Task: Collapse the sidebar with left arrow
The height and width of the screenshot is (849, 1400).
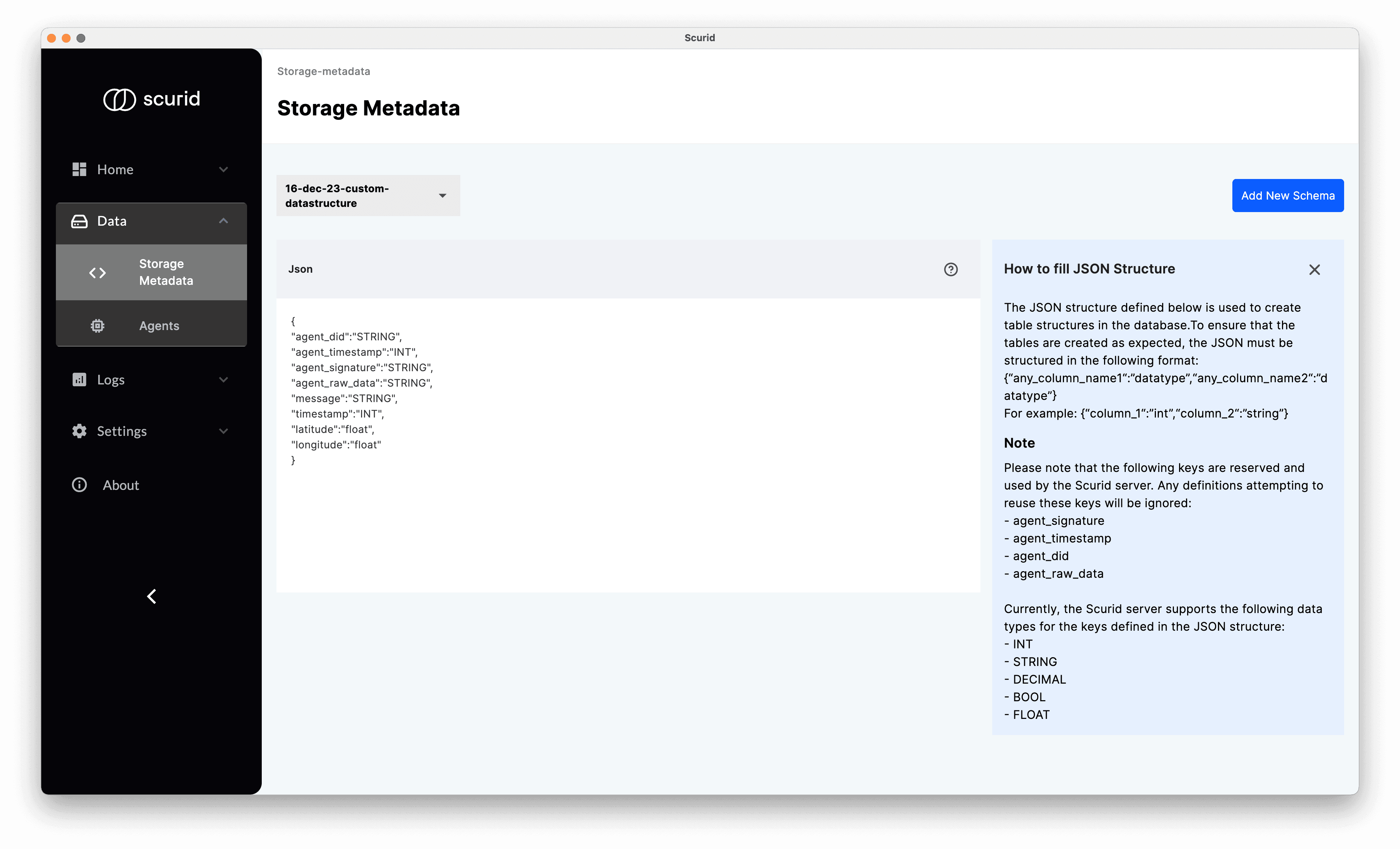Action: (x=151, y=596)
